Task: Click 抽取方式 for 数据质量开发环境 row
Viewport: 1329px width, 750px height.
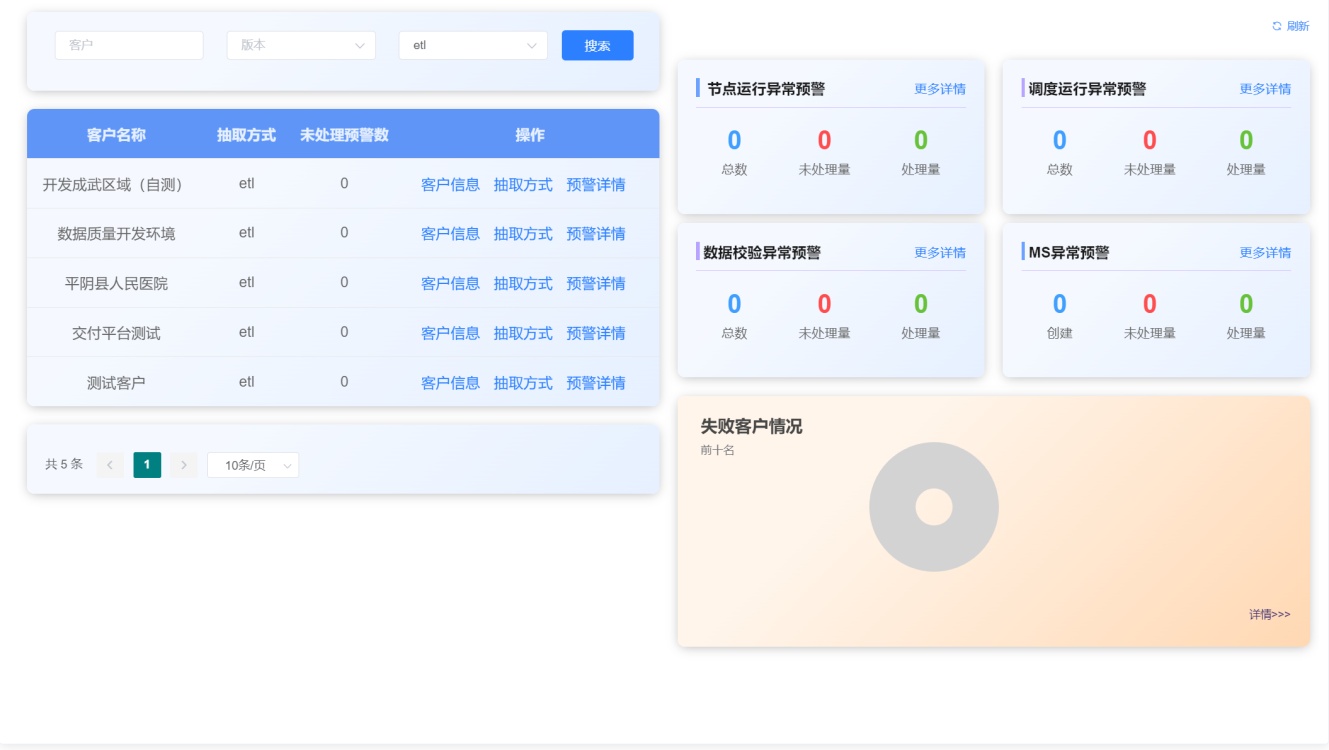Action: (x=523, y=234)
